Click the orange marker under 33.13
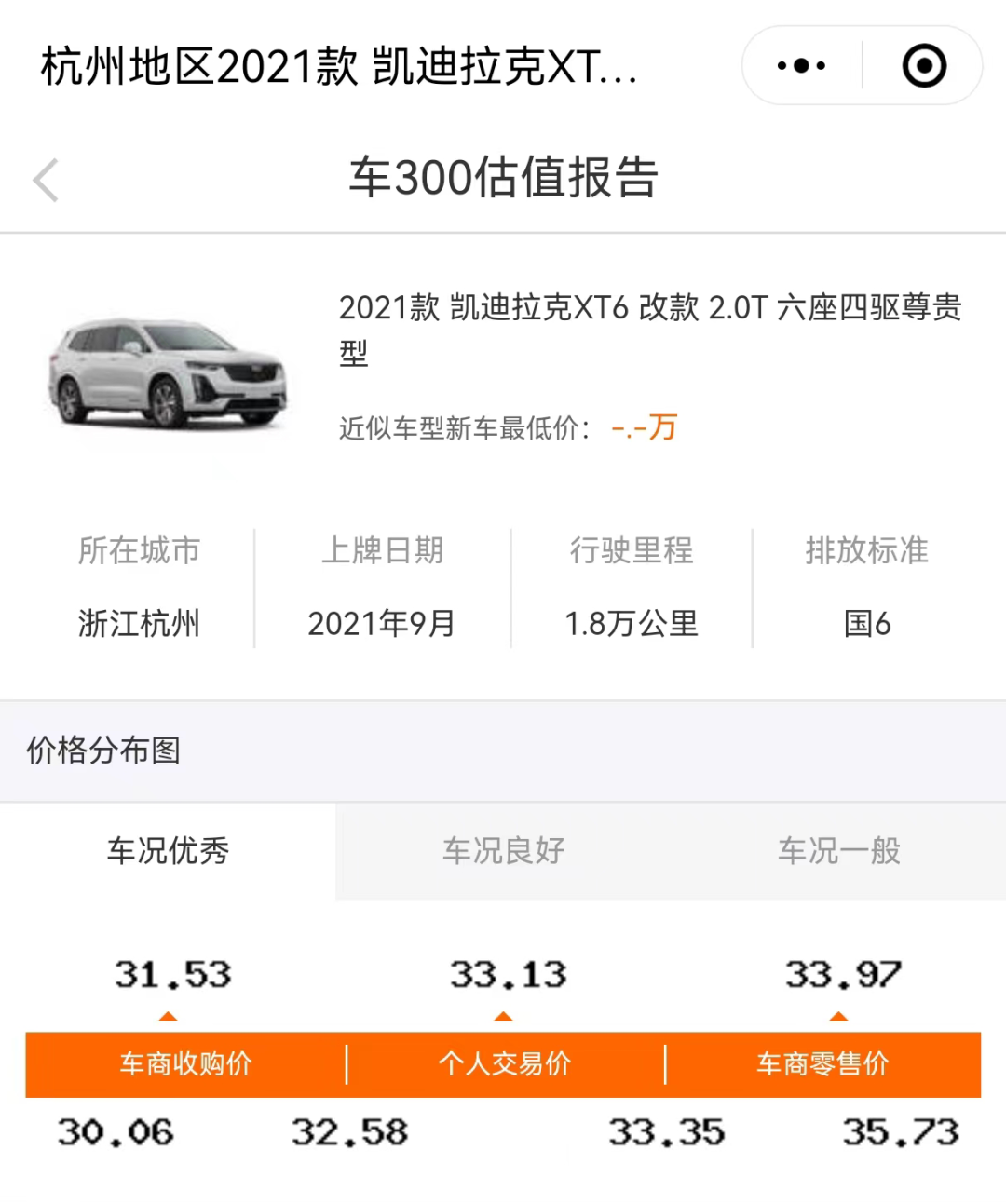Image resolution: width=1006 pixels, height=1204 pixels. click(506, 1018)
